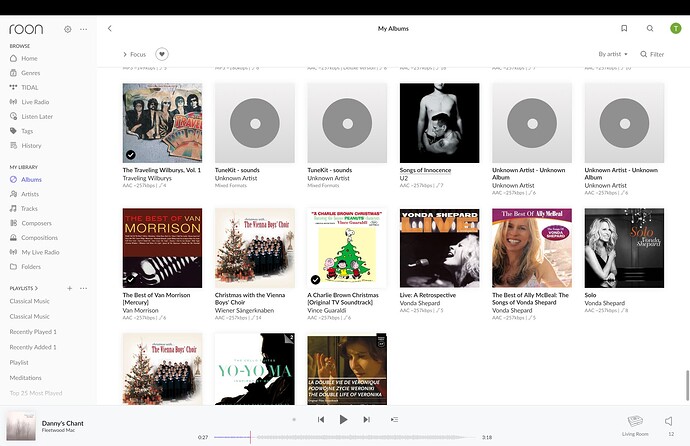690x446 pixels.
Task: Open Top 25 Most Played playlist
Action: (x=36, y=393)
